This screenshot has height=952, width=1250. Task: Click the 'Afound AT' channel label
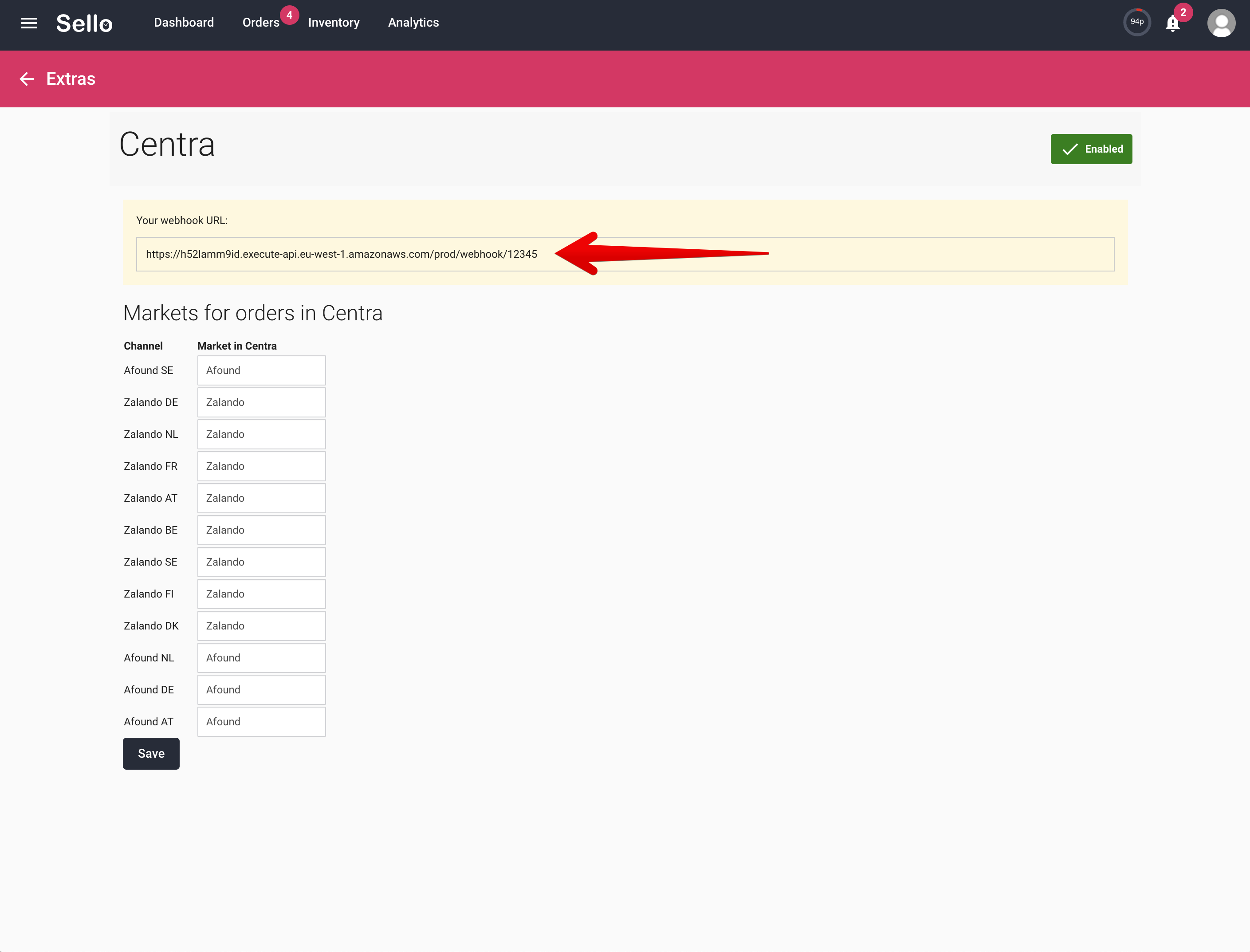(149, 721)
